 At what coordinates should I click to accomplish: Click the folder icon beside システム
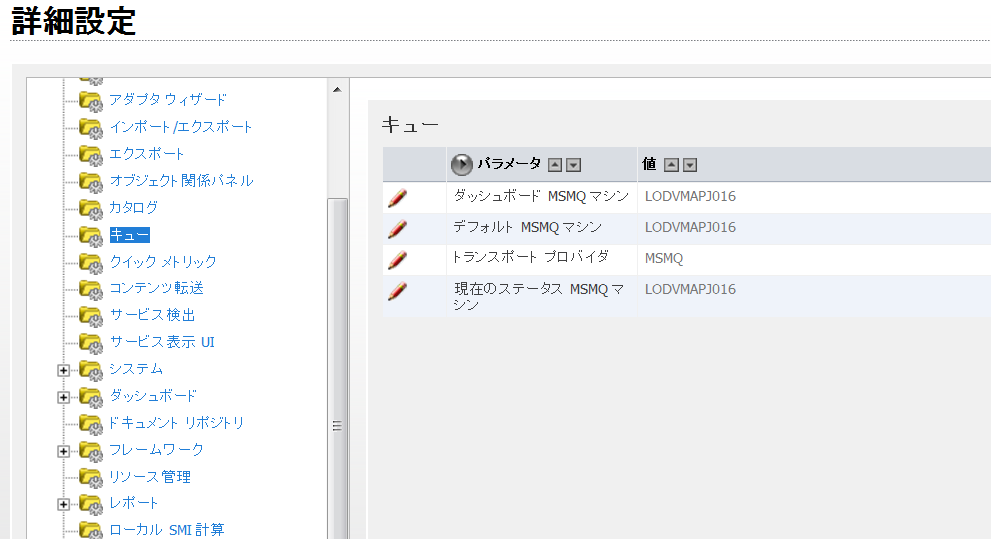click(x=91, y=370)
